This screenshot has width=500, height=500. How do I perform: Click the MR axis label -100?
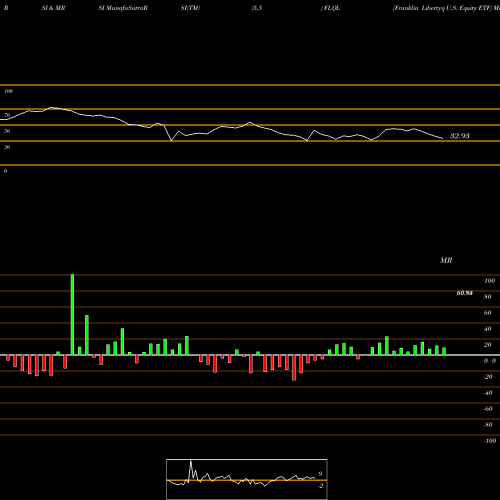coord(490,441)
